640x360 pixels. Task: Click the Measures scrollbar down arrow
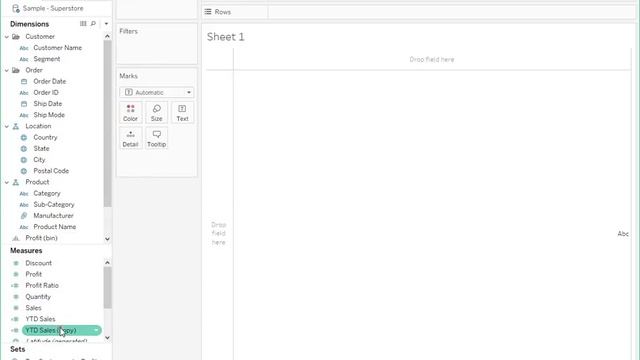coord(107,338)
